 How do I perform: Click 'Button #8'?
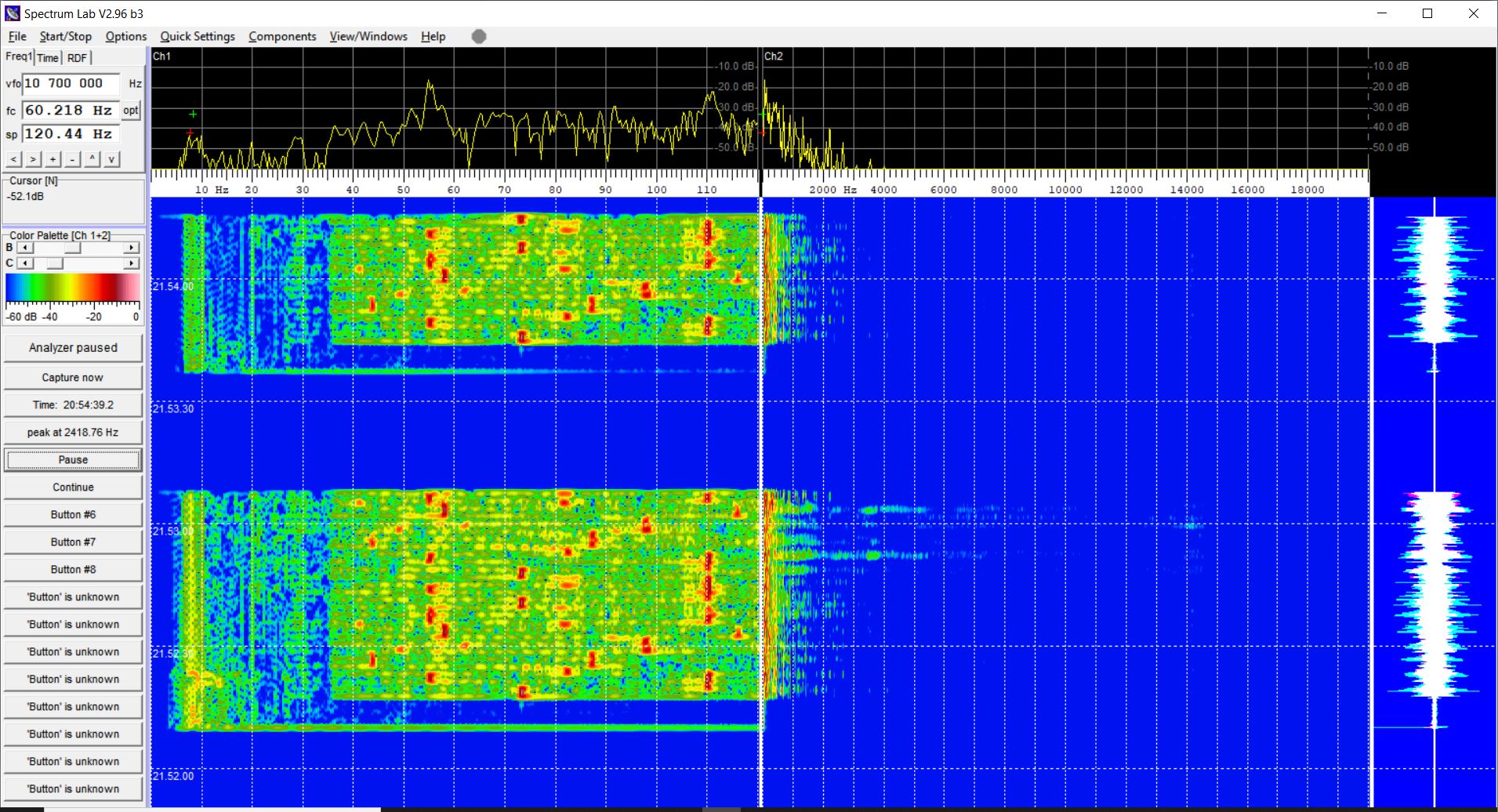tap(73, 569)
